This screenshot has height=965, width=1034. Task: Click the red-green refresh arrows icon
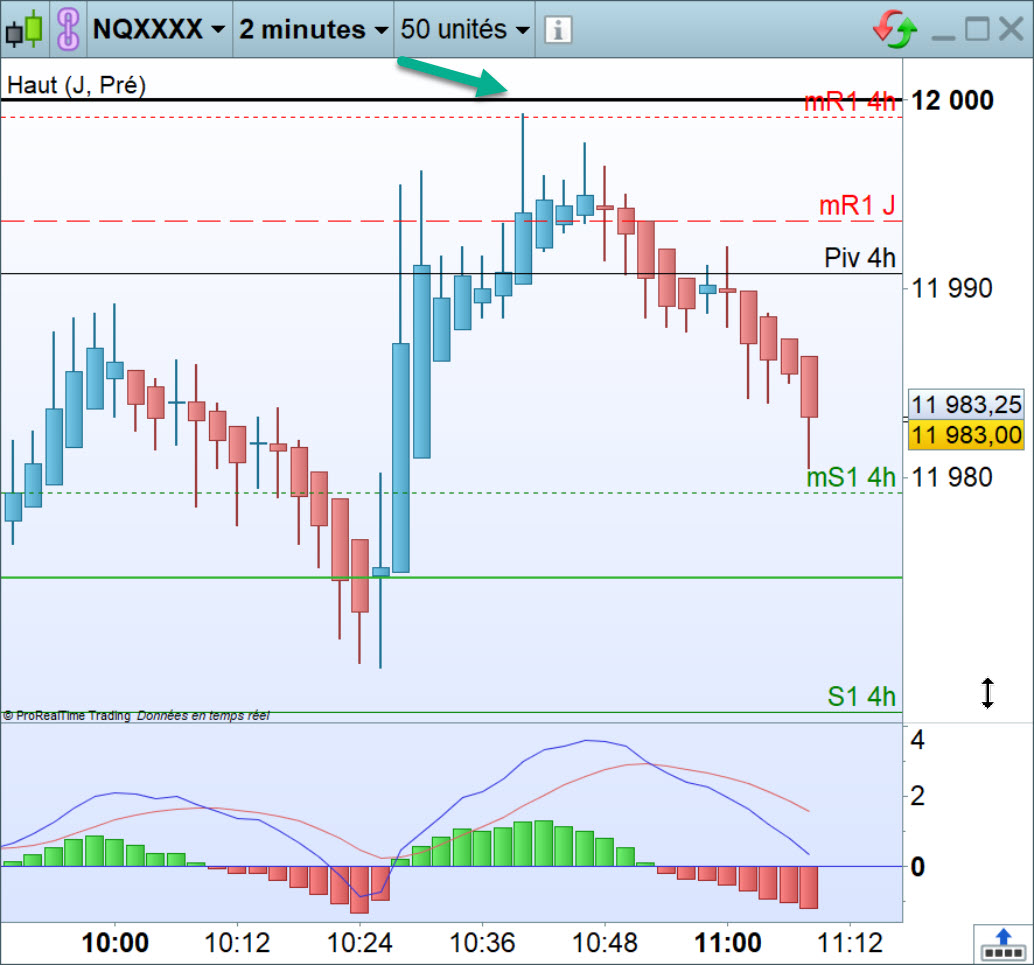895,29
